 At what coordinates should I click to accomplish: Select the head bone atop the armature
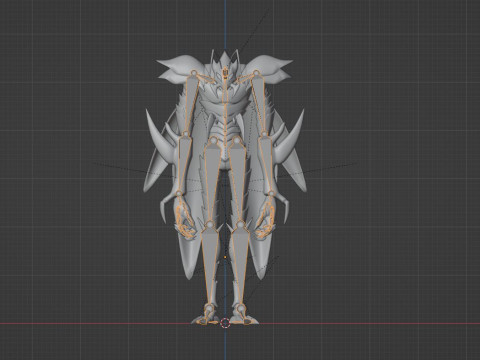(x=225, y=73)
